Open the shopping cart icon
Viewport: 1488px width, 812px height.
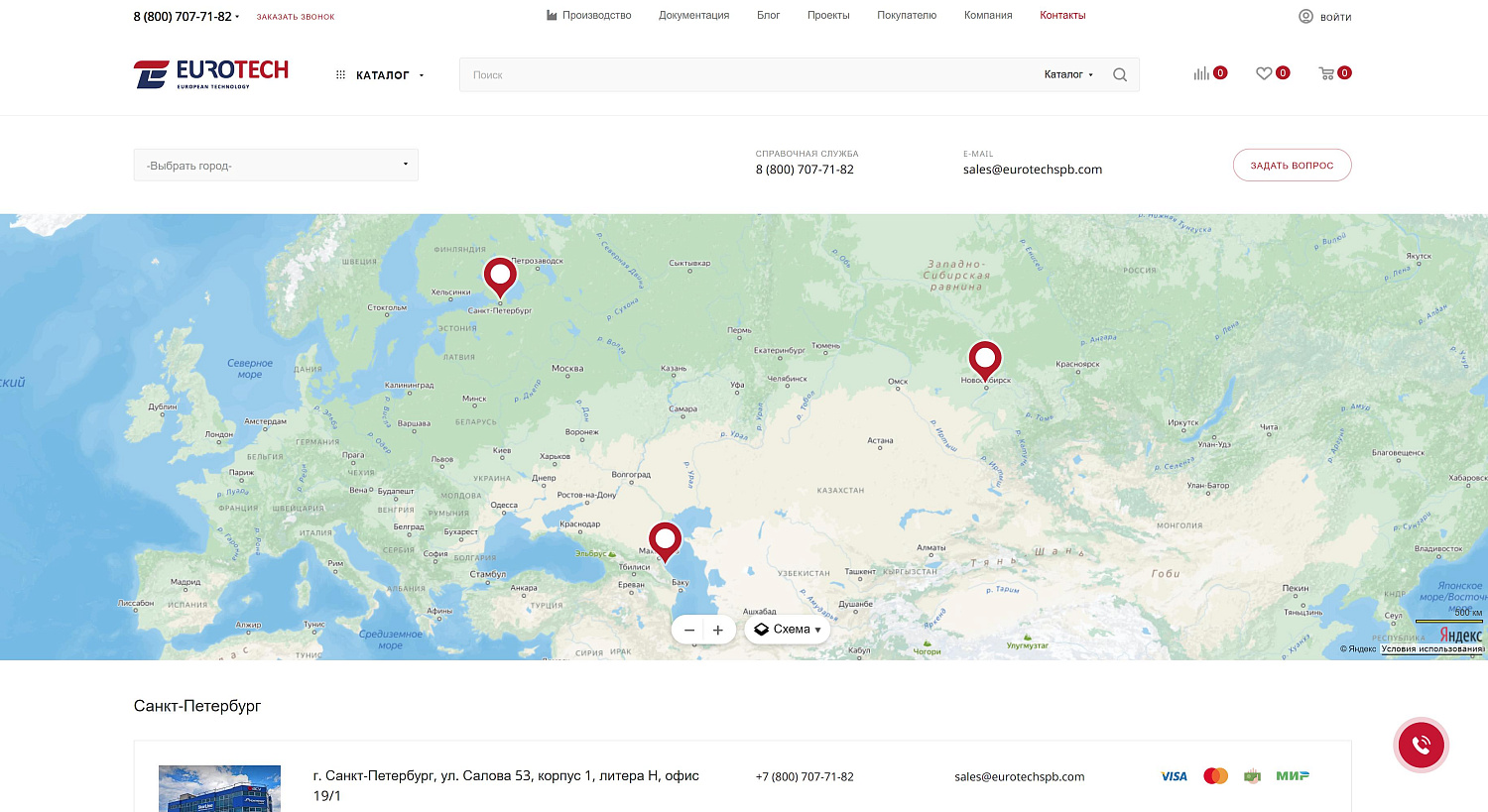coord(1326,73)
